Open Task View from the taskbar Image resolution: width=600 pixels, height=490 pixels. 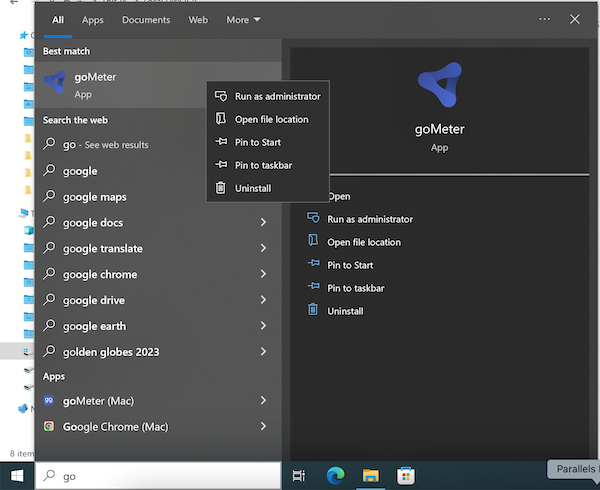(299, 476)
